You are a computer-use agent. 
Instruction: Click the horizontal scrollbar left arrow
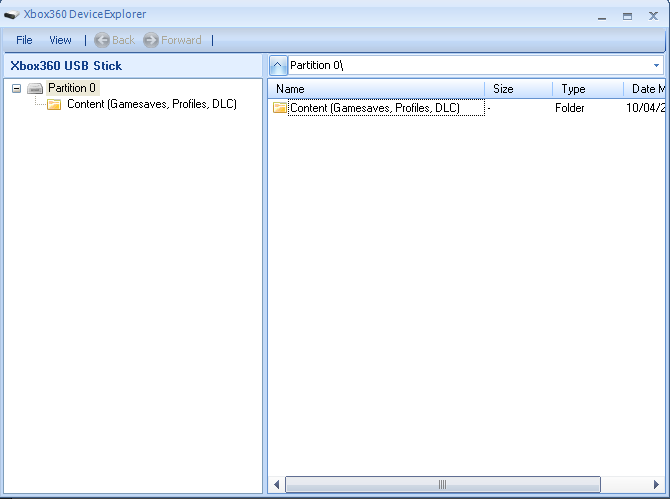(x=276, y=484)
